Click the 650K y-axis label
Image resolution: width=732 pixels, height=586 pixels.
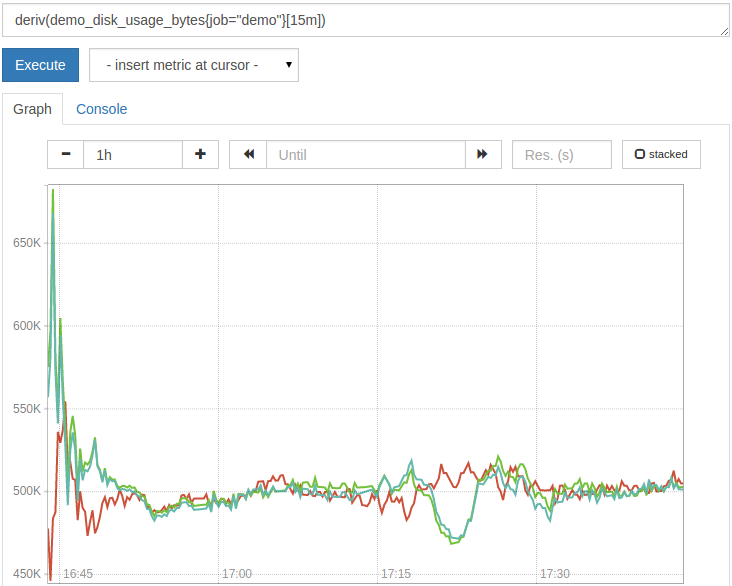[27, 243]
